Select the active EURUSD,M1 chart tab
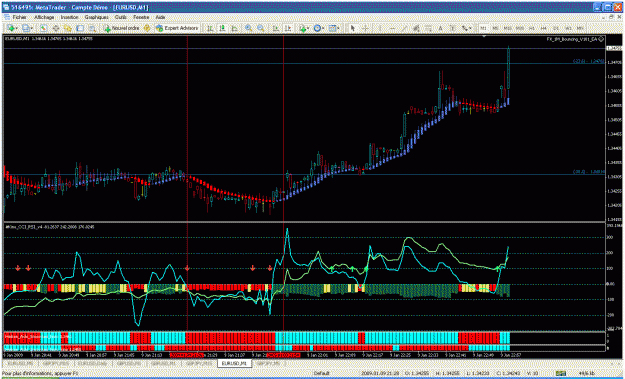The width and height of the screenshot is (625, 379). coord(234,363)
